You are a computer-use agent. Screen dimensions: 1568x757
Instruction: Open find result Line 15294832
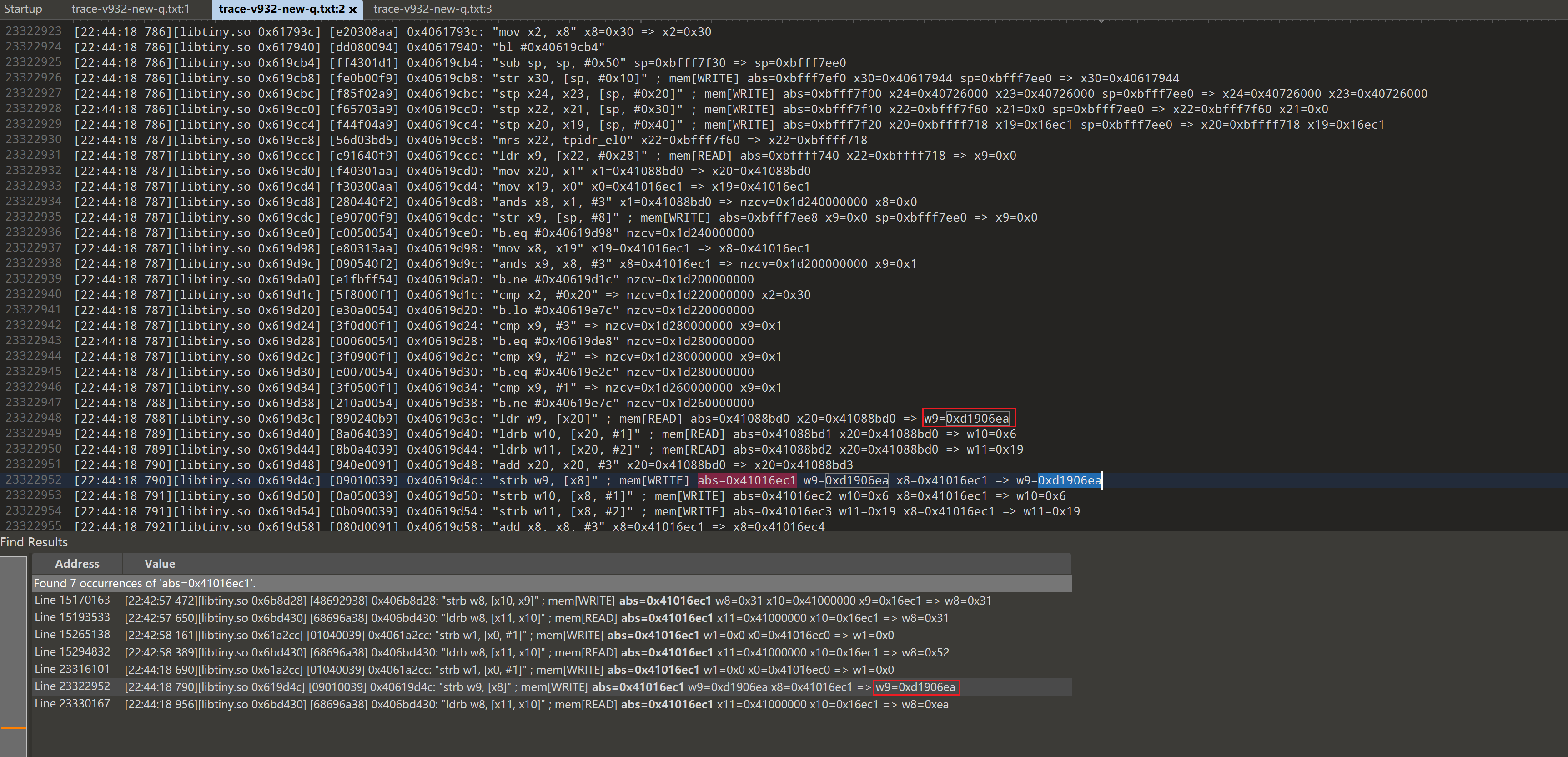(552, 652)
